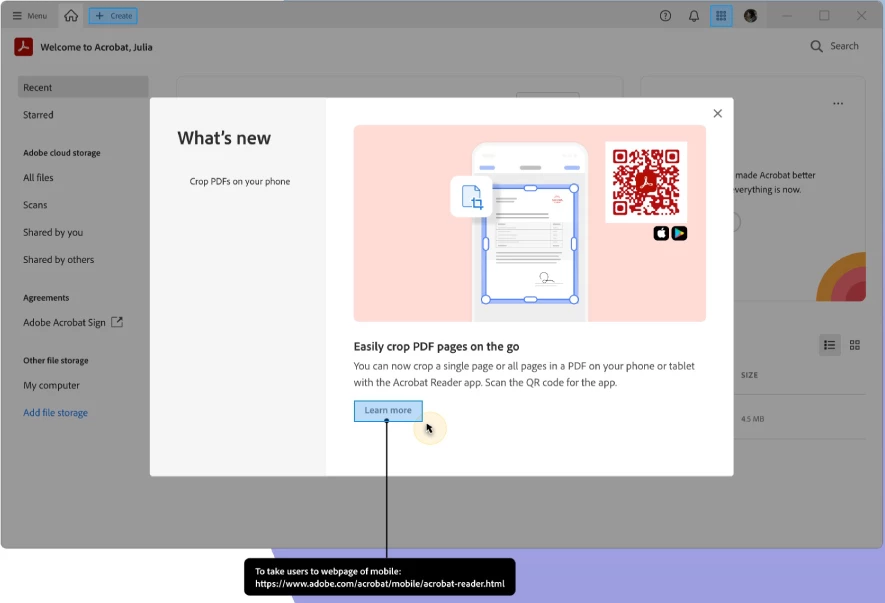
Task: Click the external link icon beside Acrobat Sign
Action: 117,322
